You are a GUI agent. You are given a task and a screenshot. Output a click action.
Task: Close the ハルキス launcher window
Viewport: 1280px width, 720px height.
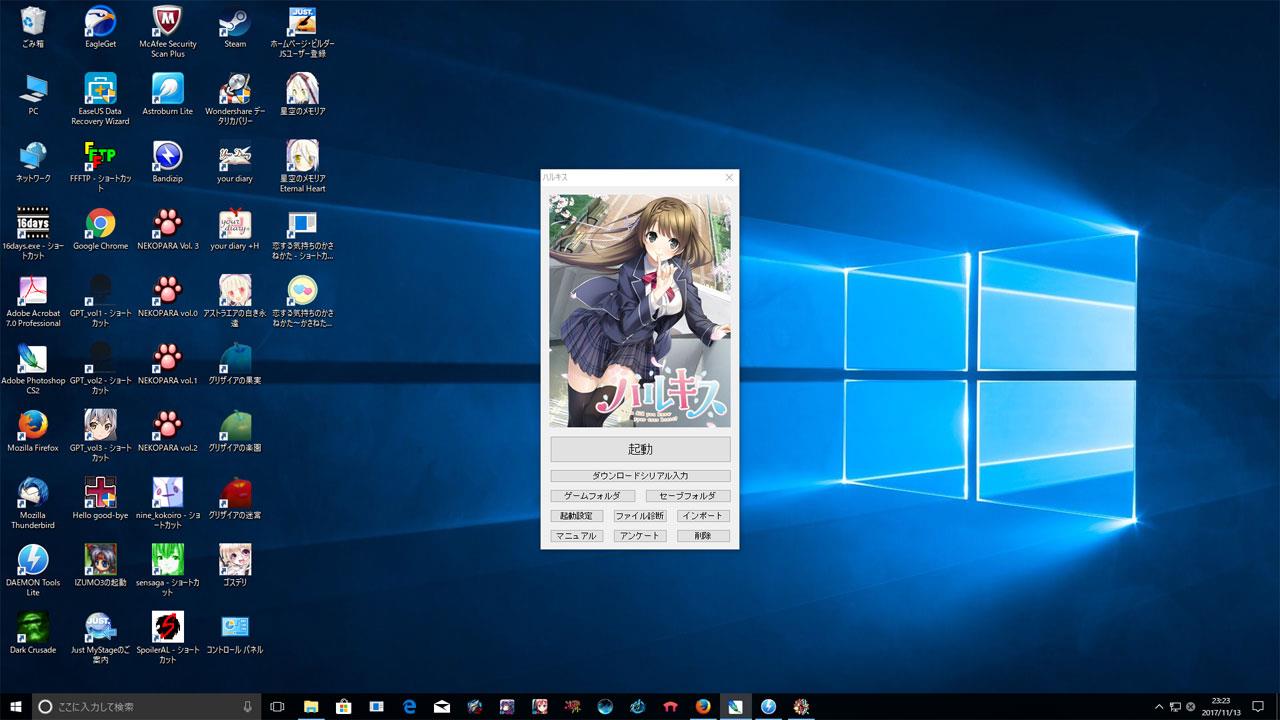pyautogui.click(x=729, y=177)
